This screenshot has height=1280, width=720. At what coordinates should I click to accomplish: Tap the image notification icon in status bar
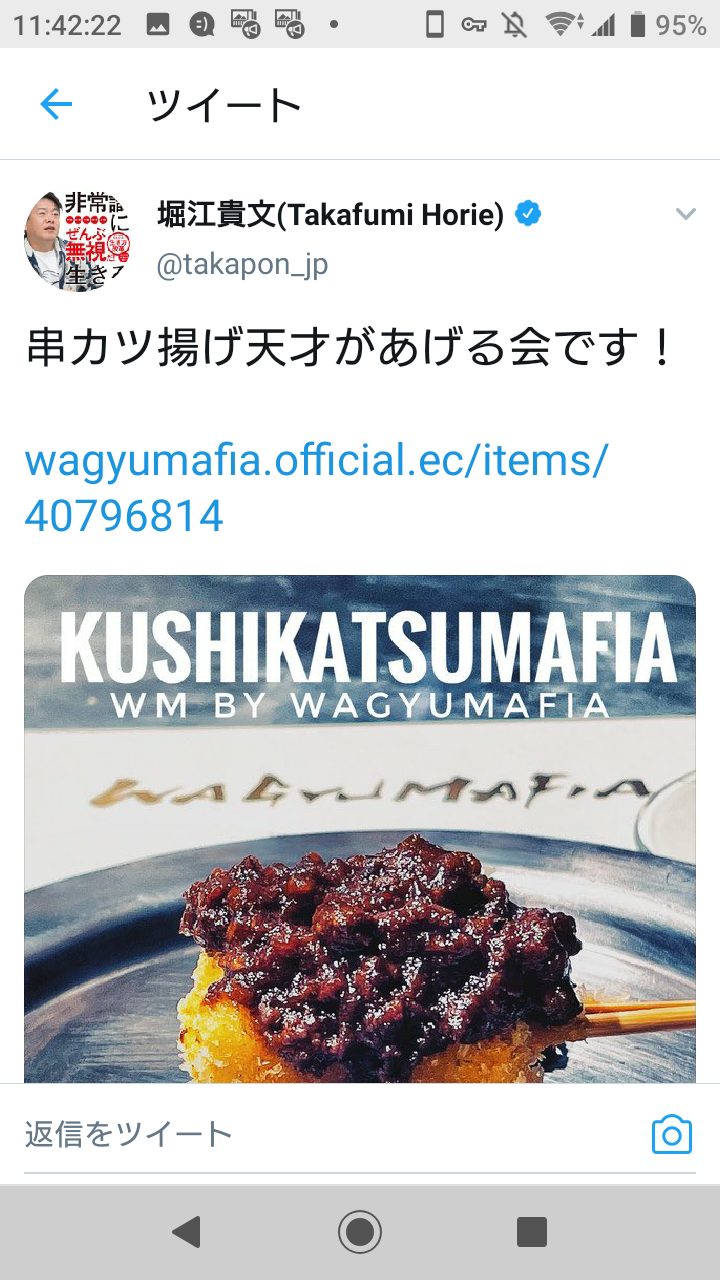point(157,25)
